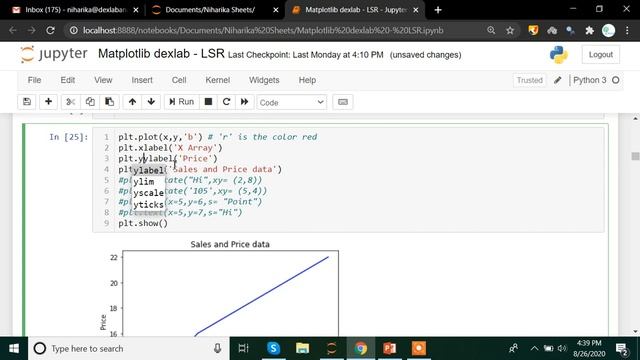Screen dimensions: 640x360
Task: Click the Windows taskbar search box
Action: coord(129,348)
